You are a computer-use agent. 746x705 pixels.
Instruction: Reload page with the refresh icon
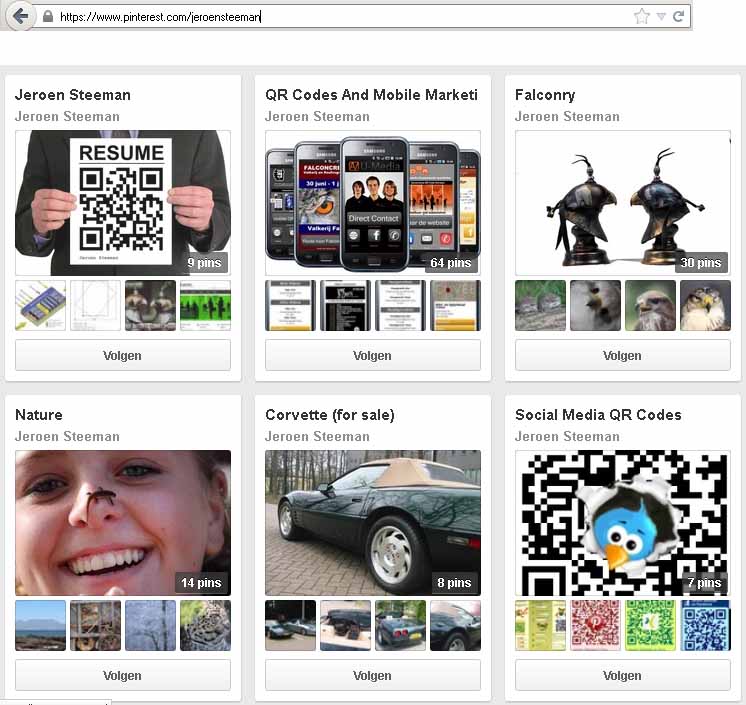pos(678,17)
